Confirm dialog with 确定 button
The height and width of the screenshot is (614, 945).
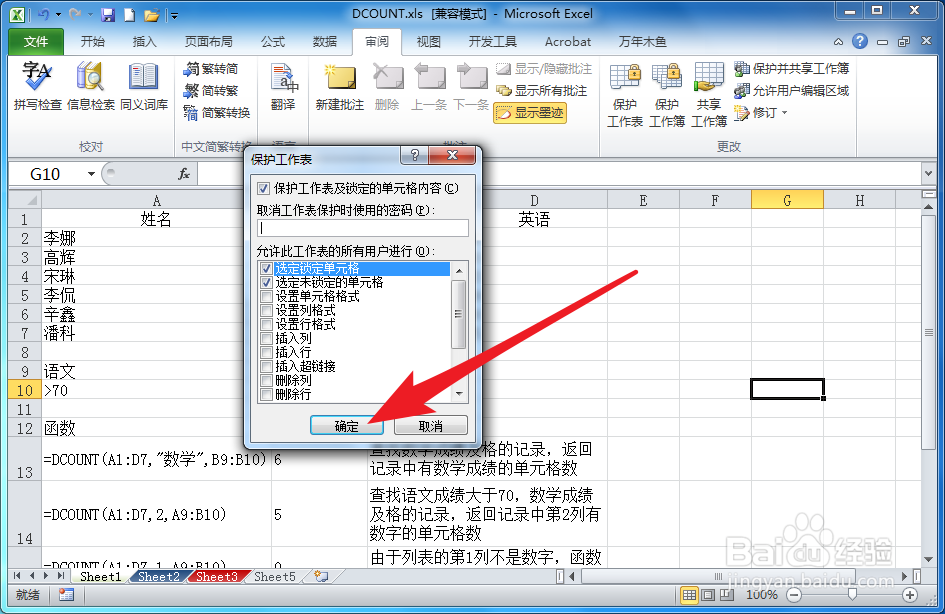click(347, 425)
